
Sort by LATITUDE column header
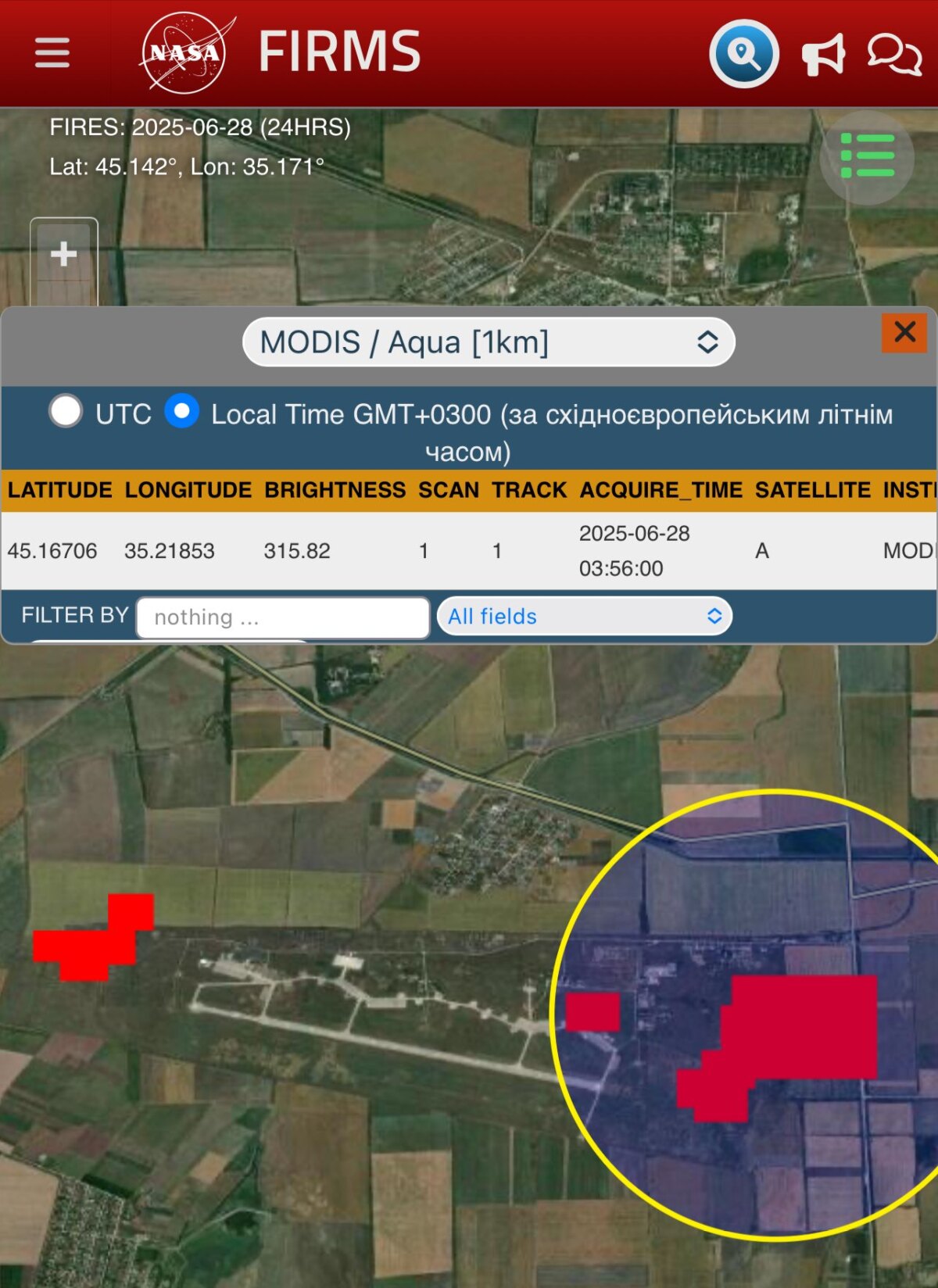(x=60, y=490)
